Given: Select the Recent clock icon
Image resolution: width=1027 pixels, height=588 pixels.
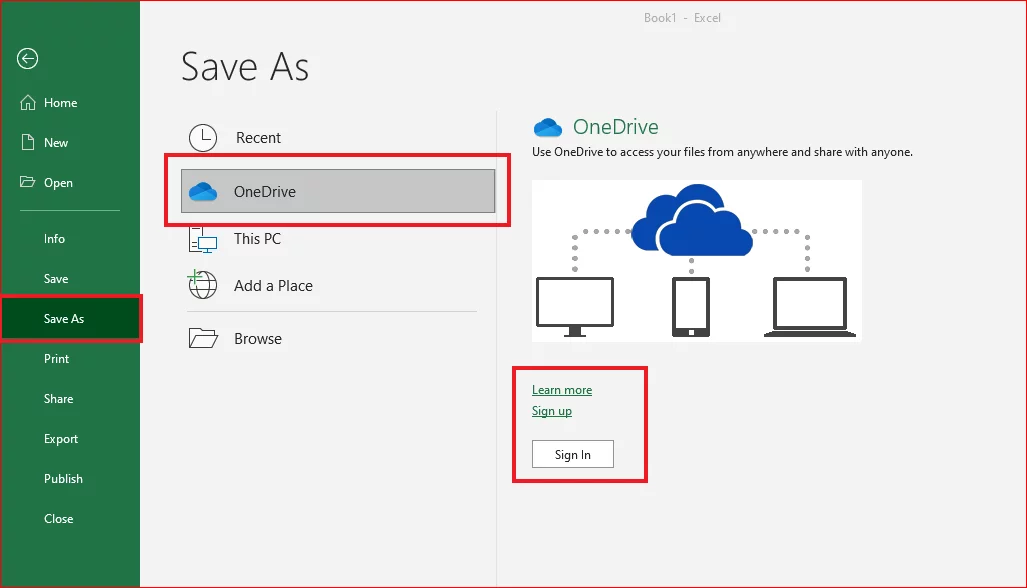Looking at the screenshot, I should pyautogui.click(x=201, y=137).
